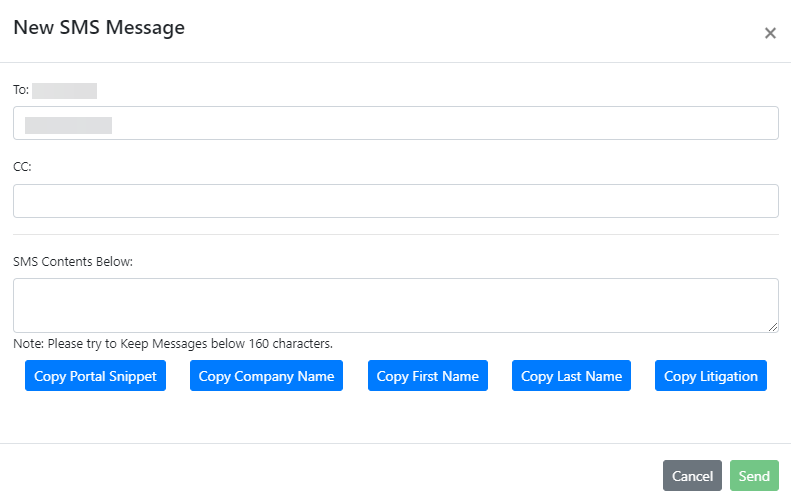Image resolution: width=791 pixels, height=499 pixels.
Task: Click the New SMS Message title
Action: pos(98,28)
